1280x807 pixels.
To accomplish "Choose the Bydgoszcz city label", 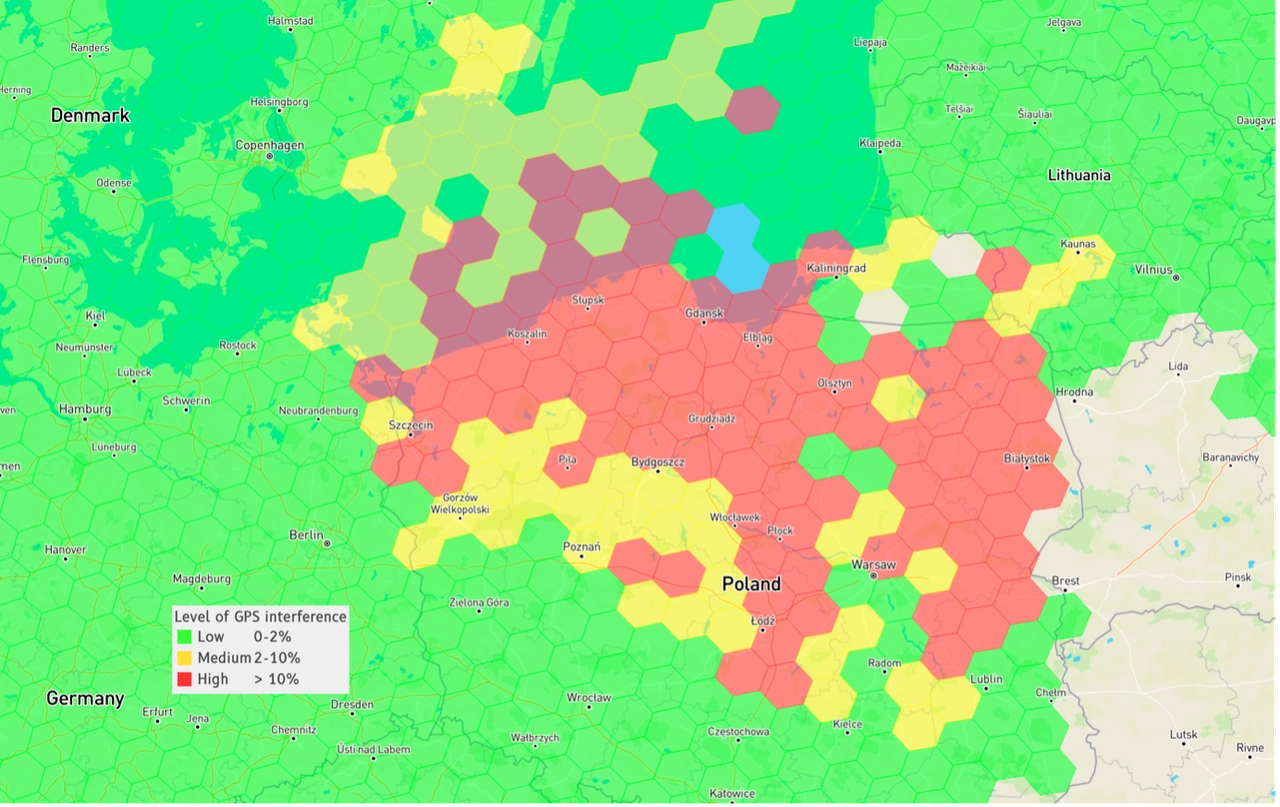I will pos(658,462).
